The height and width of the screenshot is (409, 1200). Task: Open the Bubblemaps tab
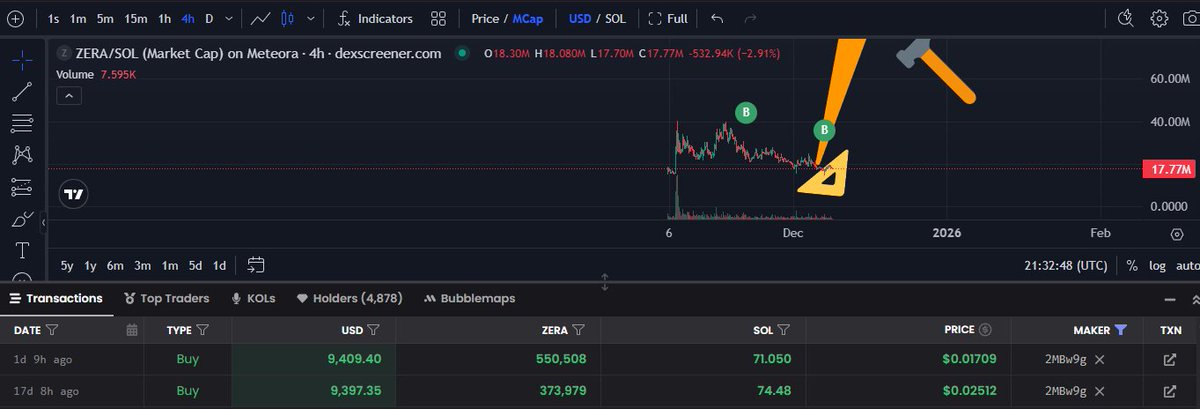pyautogui.click(x=469, y=298)
